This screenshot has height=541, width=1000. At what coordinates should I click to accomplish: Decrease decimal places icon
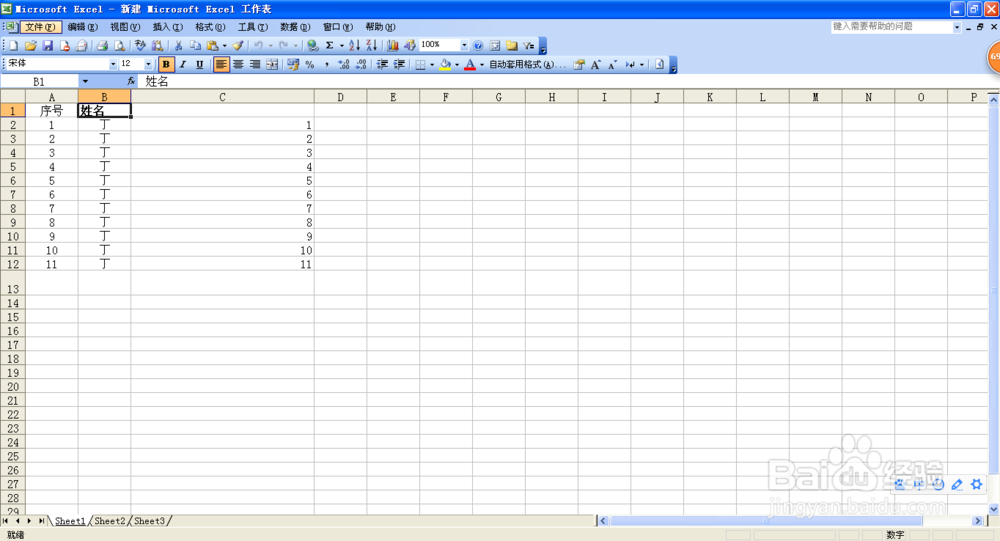pos(361,64)
